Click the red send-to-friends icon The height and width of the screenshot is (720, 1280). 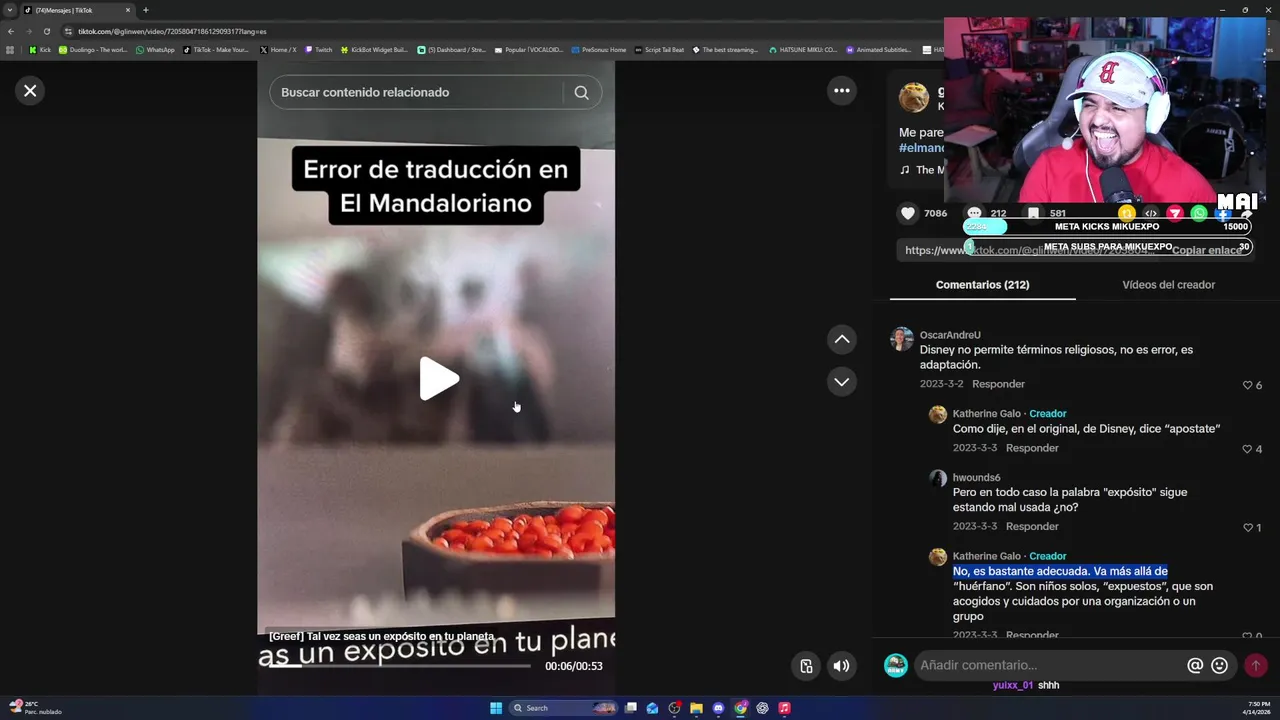[1175, 213]
